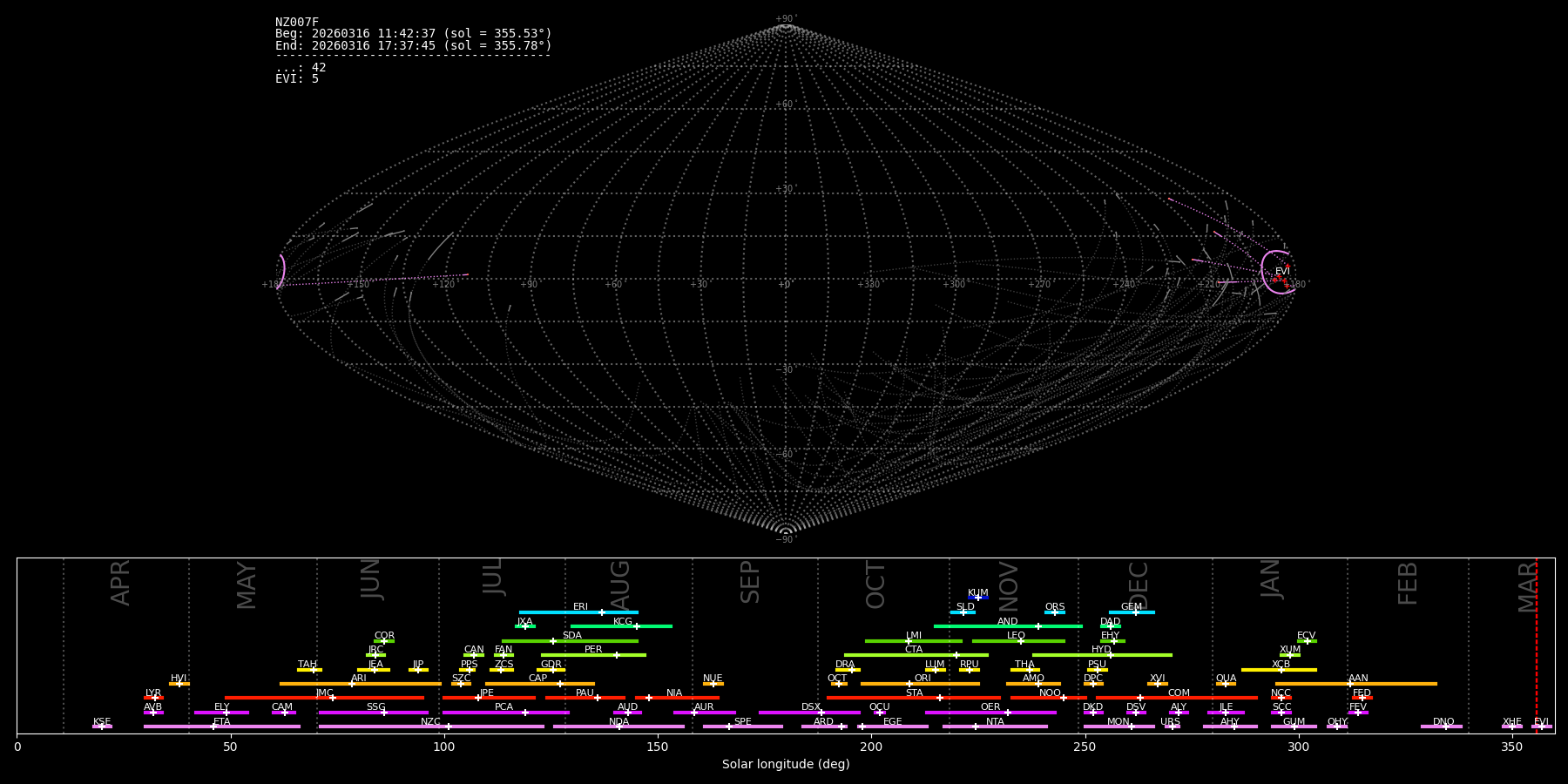The height and width of the screenshot is (784, 1568).
Task: Click the +120 right ascension label
Action: (443, 284)
